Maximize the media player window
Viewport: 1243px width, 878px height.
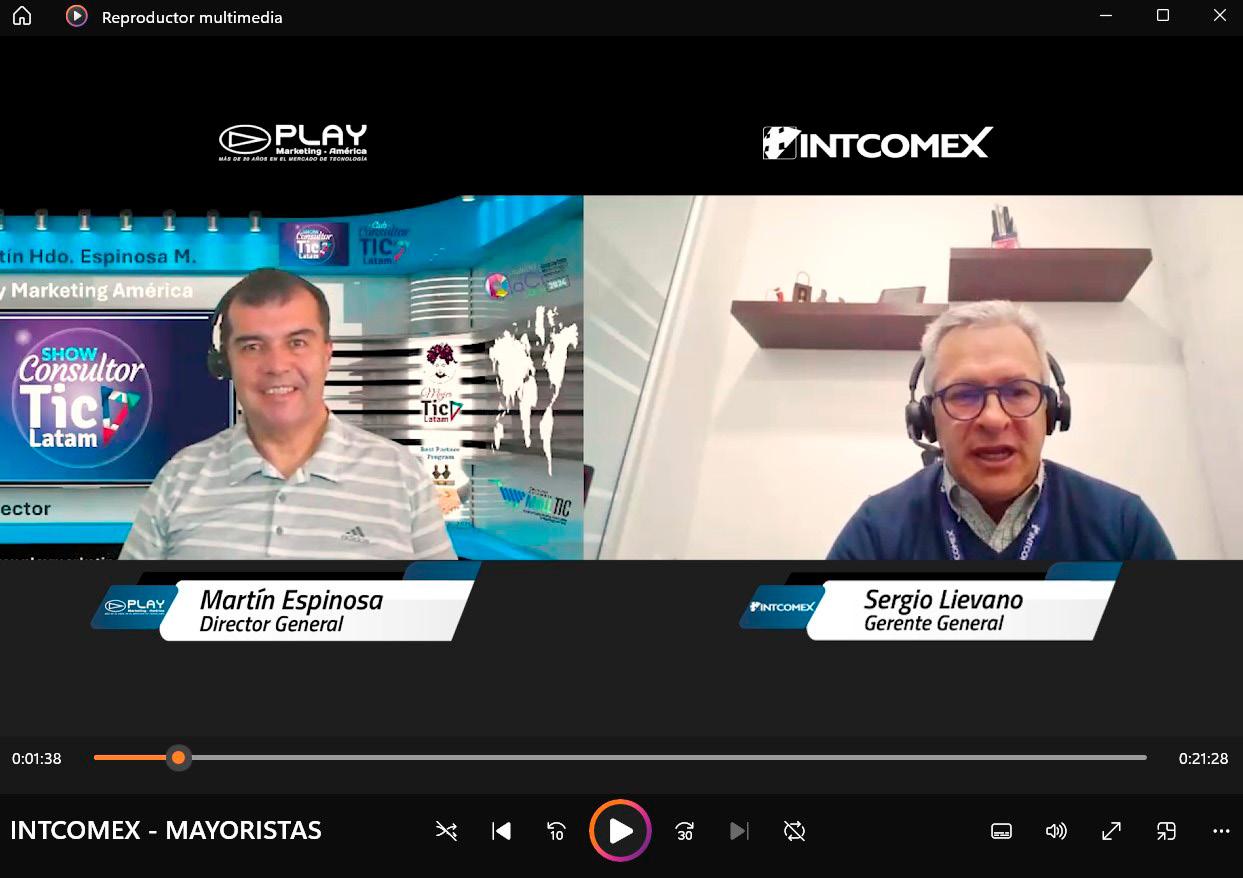tap(1163, 16)
